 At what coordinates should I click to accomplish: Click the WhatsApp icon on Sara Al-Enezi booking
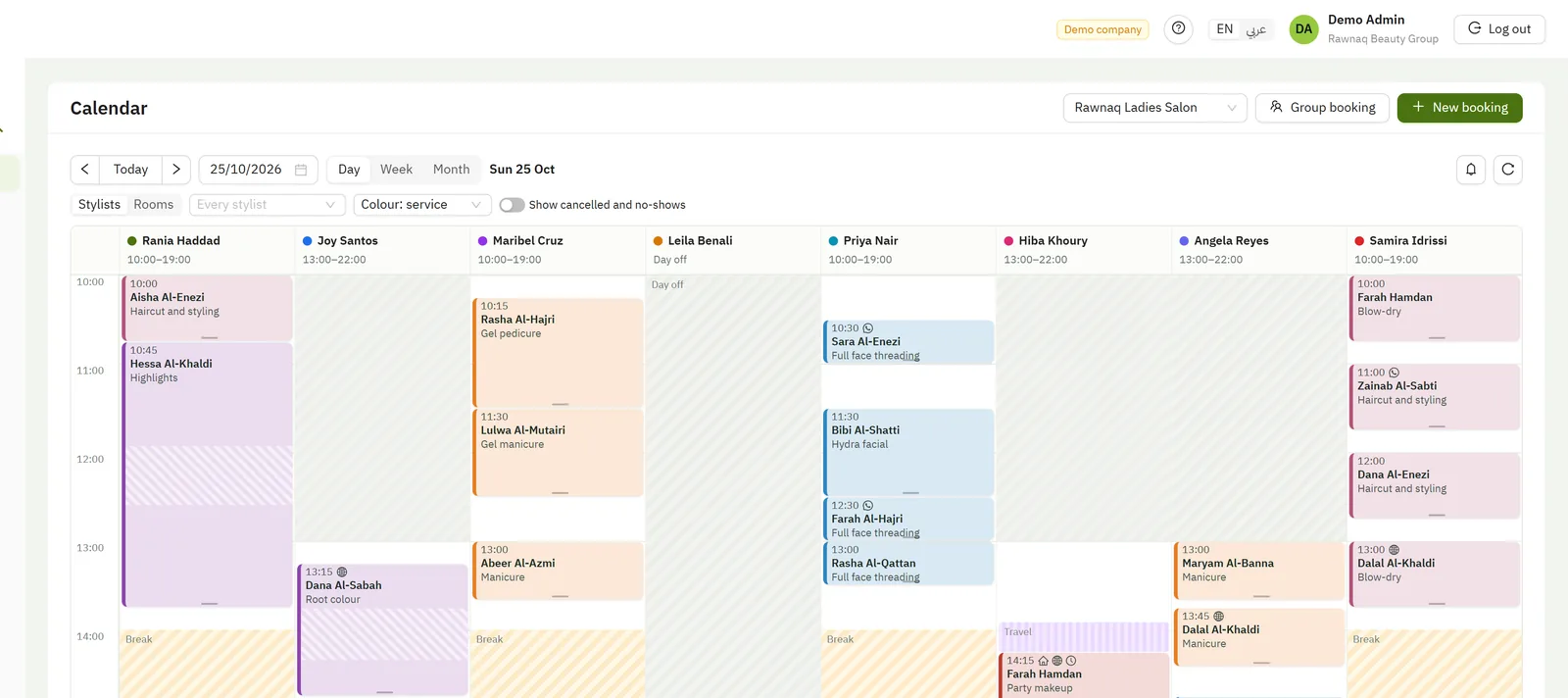coord(867,328)
